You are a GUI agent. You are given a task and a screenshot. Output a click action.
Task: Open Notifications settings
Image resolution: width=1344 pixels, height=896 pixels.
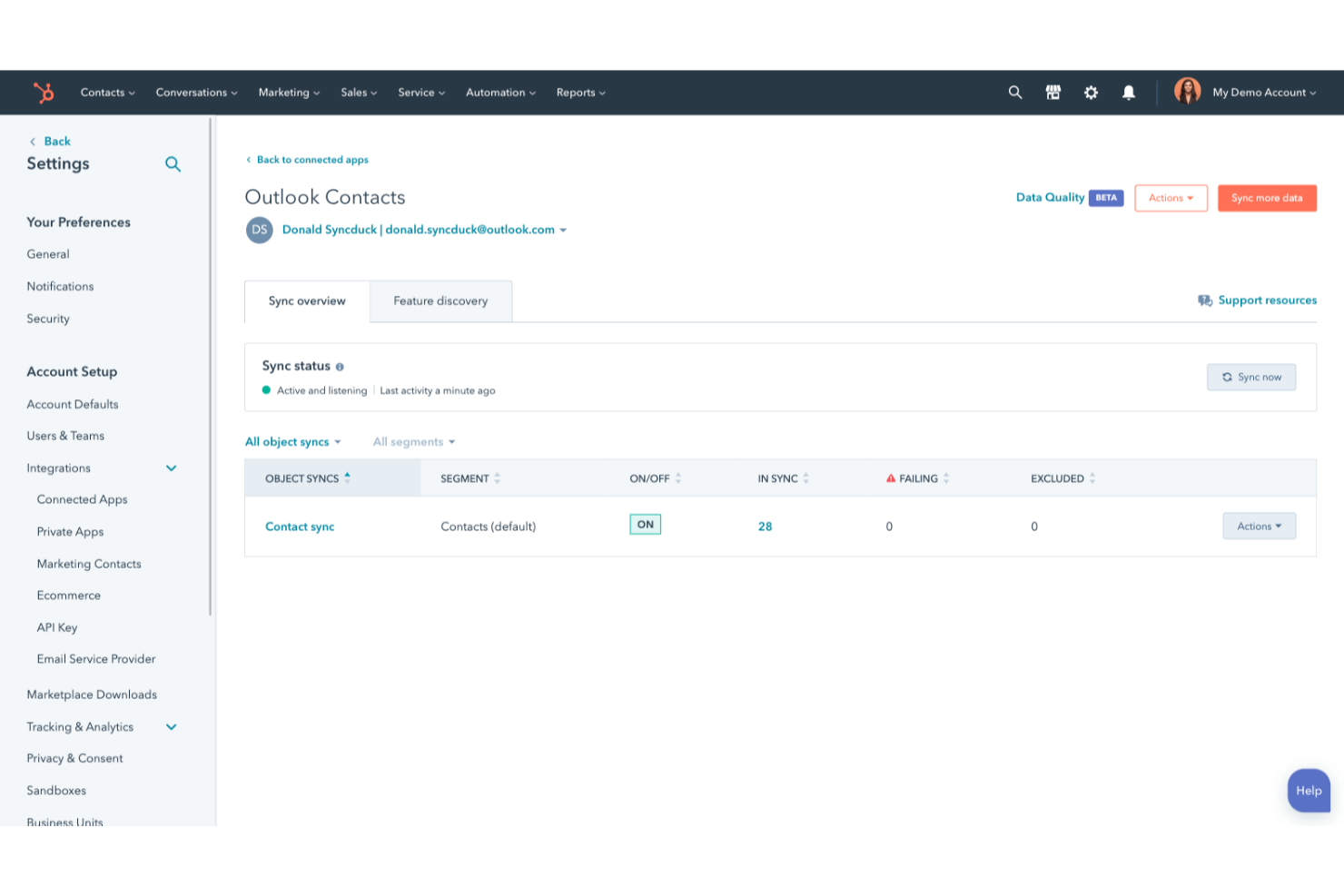(60, 287)
